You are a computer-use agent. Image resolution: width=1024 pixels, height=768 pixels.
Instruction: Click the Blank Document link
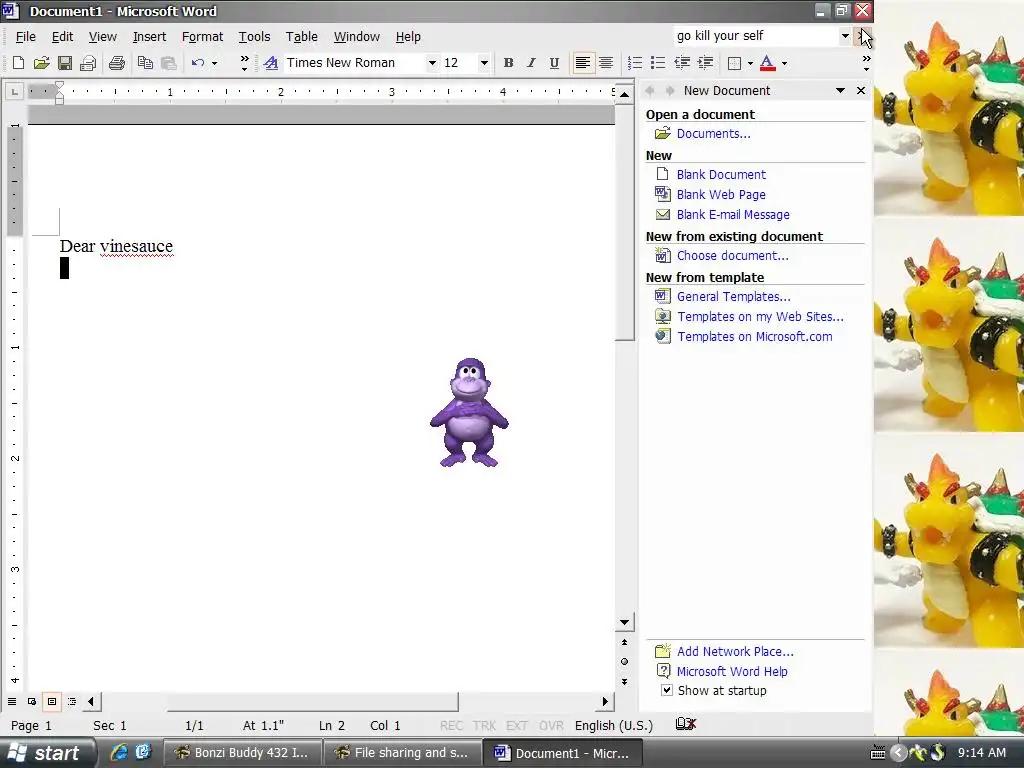click(721, 174)
